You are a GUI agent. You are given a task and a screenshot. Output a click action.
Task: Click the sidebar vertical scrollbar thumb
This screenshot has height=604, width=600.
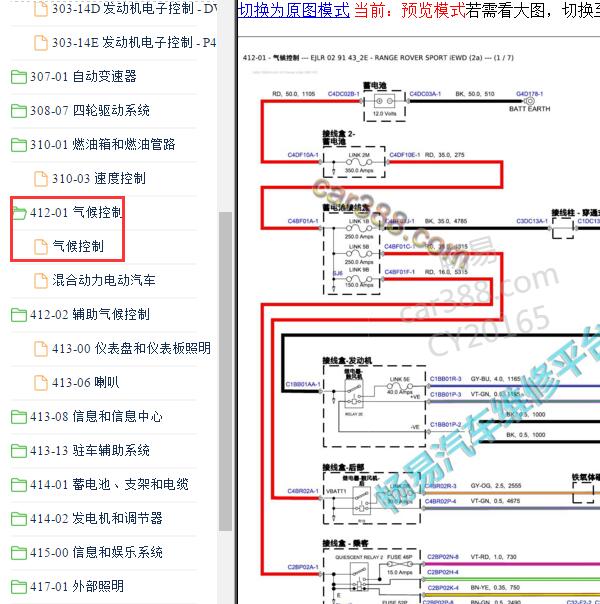[x=225, y=371]
